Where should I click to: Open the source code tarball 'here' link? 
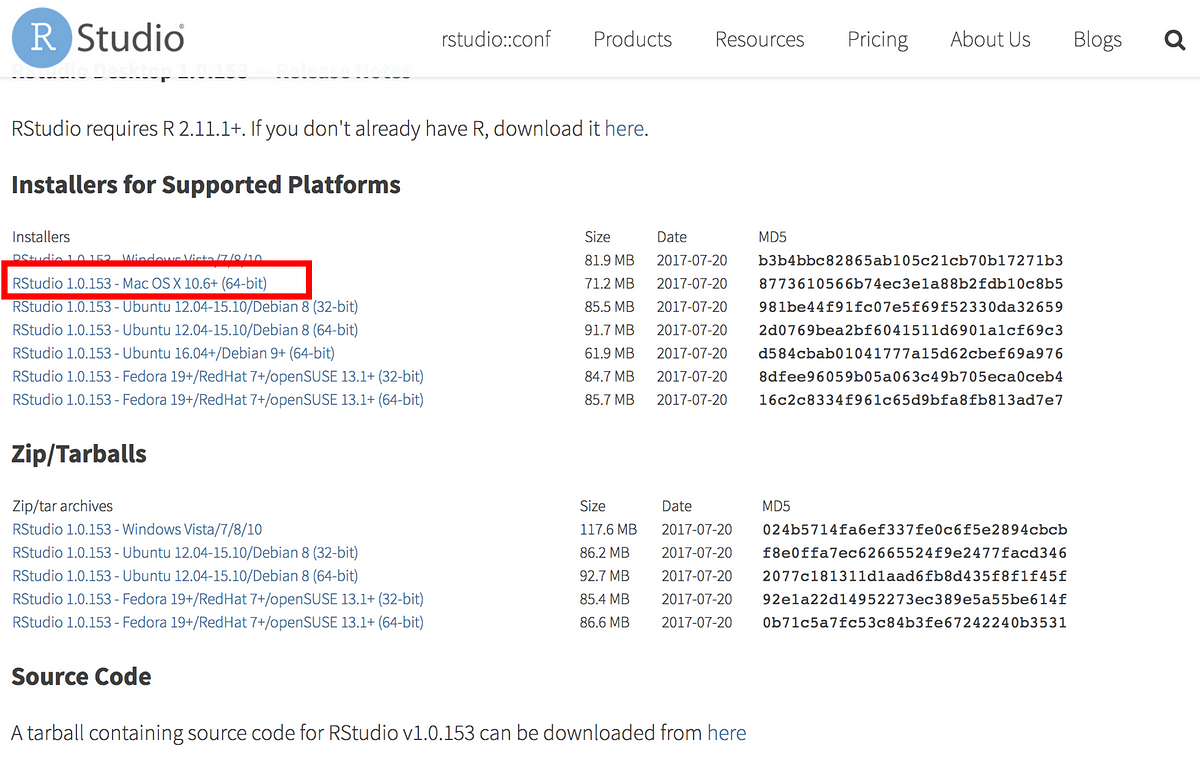(727, 733)
